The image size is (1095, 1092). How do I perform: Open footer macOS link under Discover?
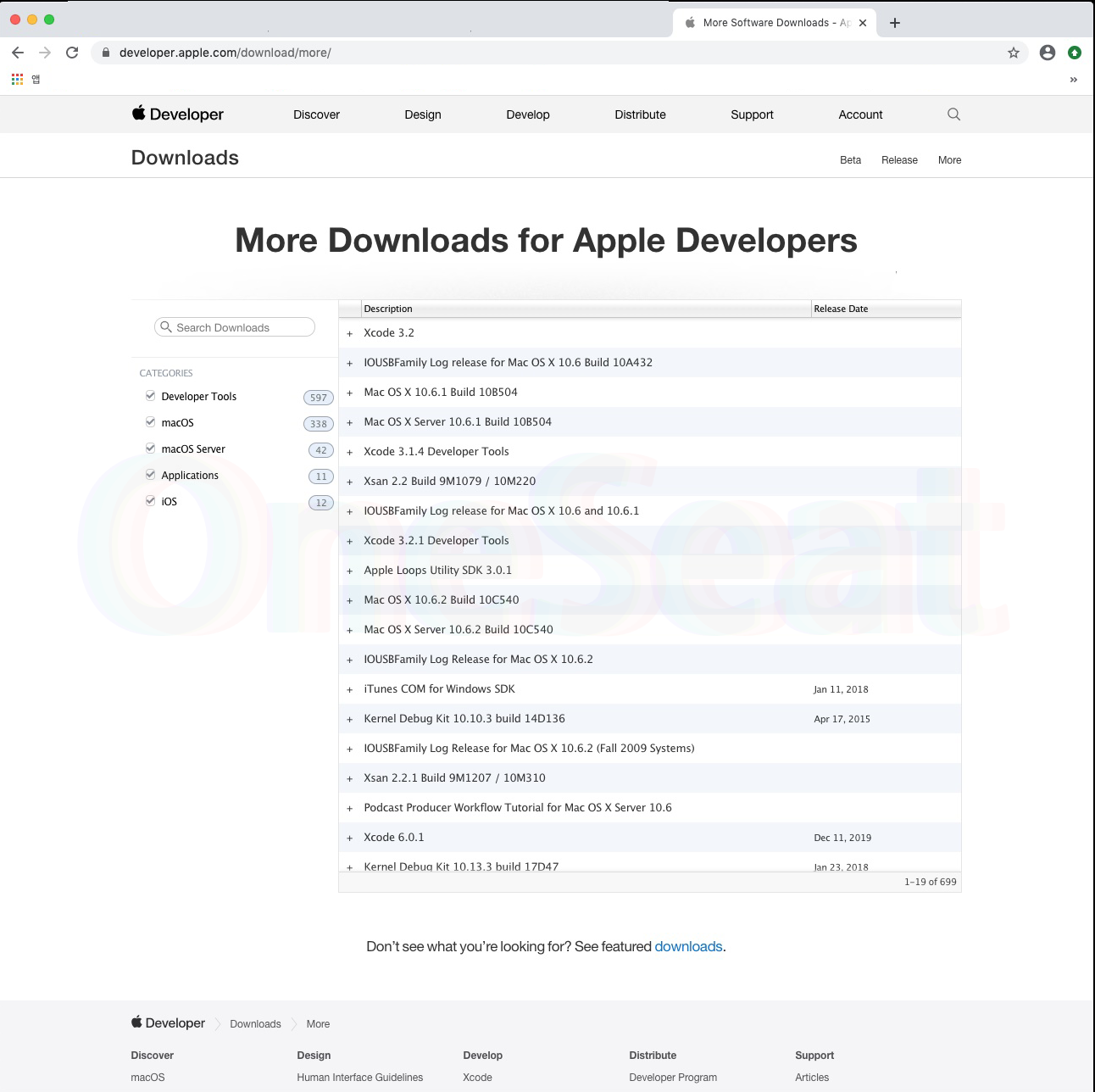click(x=147, y=1078)
